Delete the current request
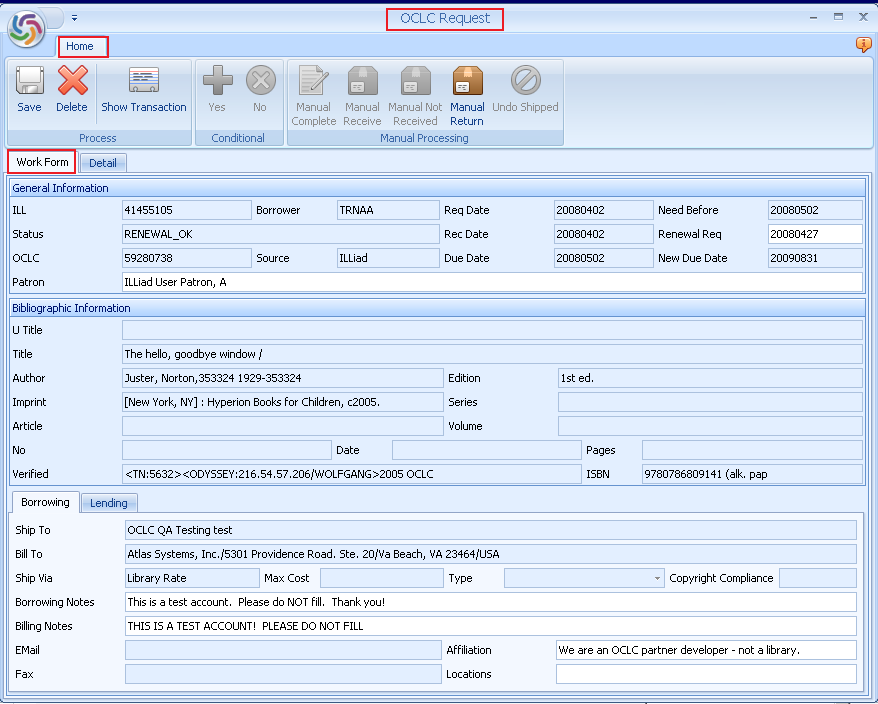This screenshot has width=878, height=704. click(71, 90)
